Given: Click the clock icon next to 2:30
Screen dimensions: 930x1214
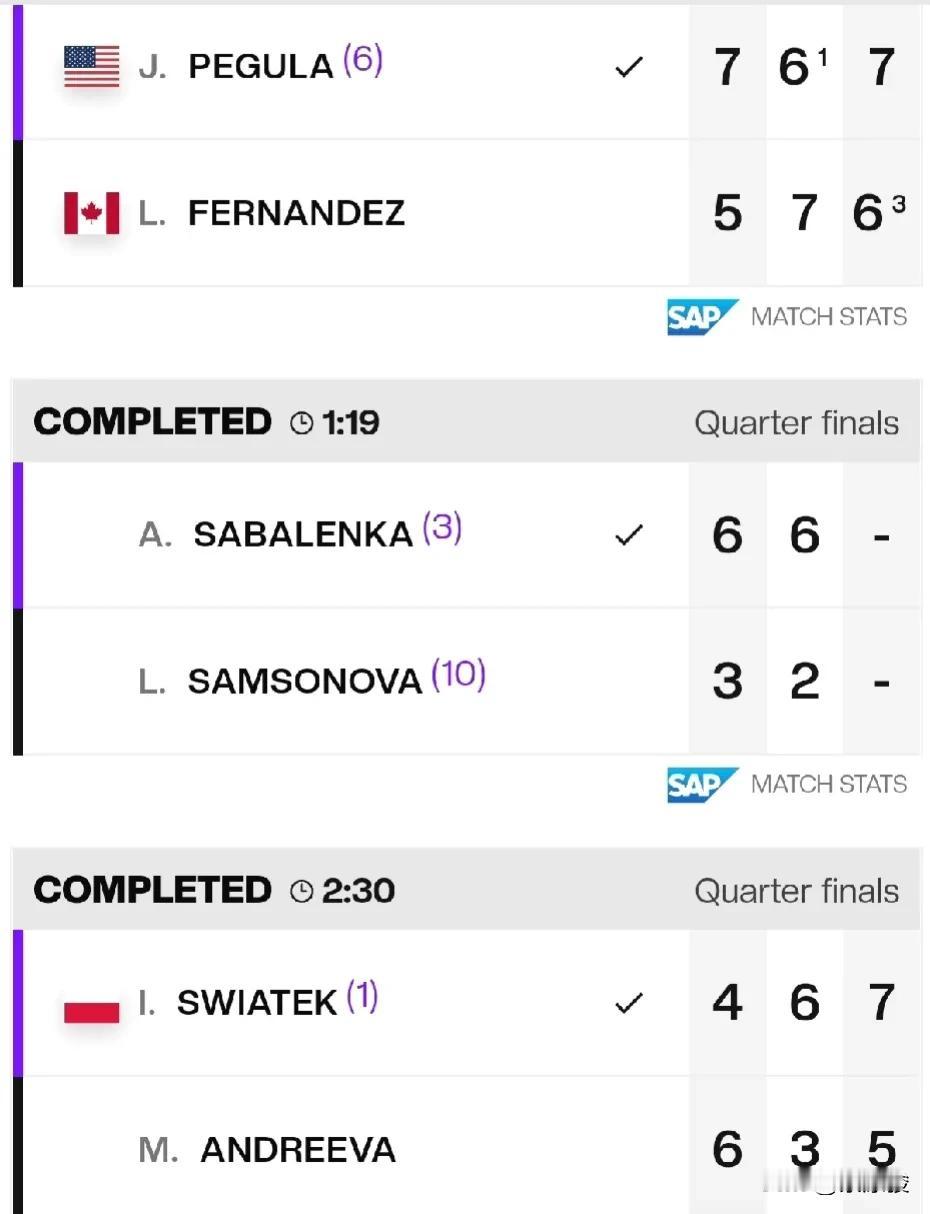Looking at the screenshot, I should [301, 891].
